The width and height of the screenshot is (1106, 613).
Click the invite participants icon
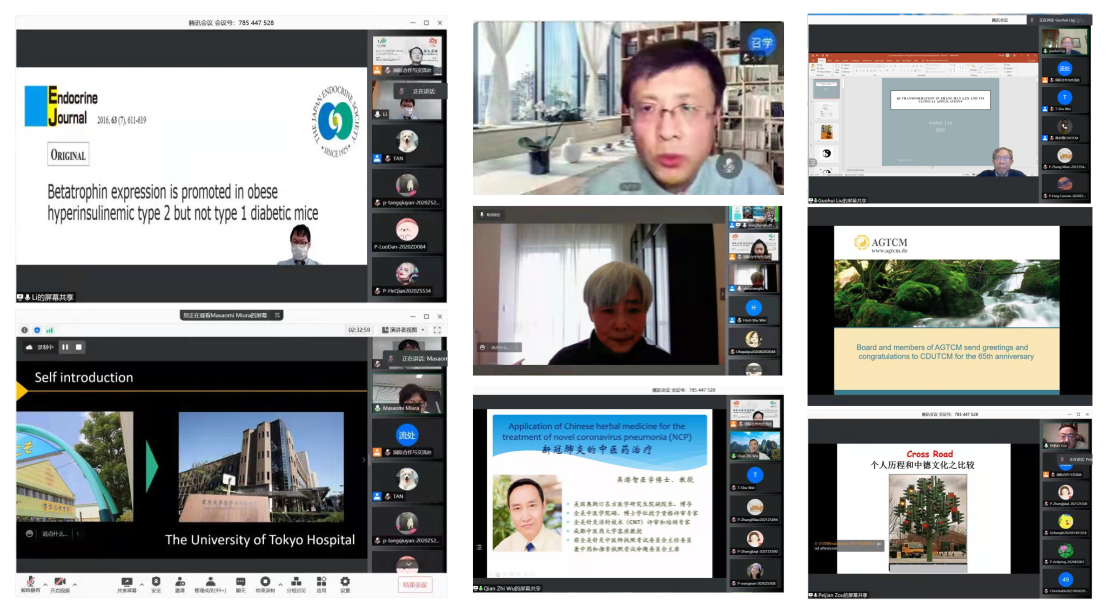180,582
